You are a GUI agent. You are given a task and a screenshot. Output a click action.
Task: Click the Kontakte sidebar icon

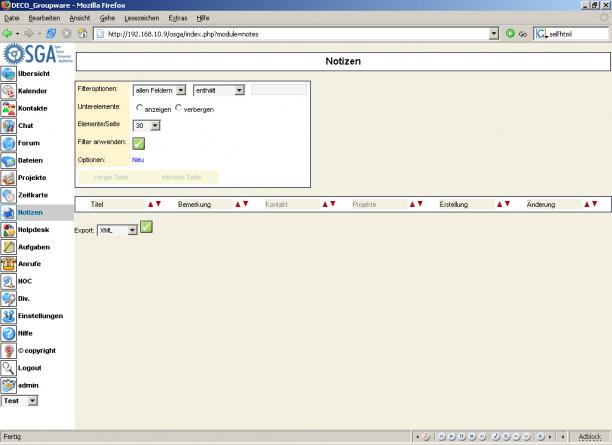coord(8,108)
